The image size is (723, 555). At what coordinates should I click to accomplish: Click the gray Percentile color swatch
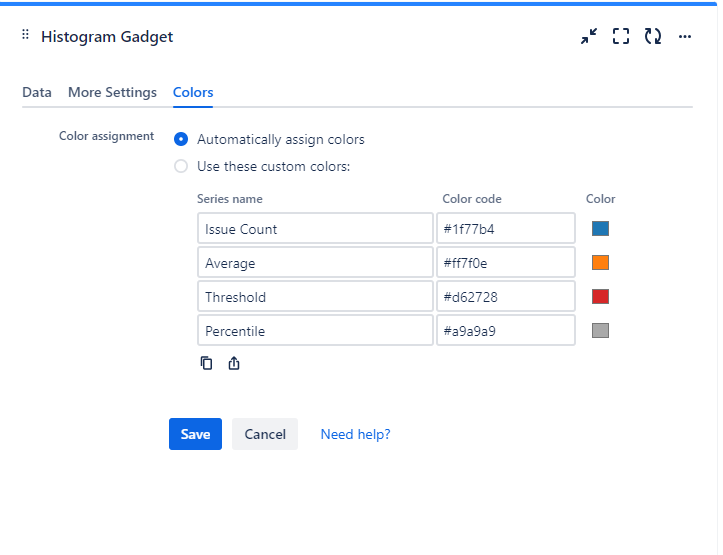(x=600, y=331)
